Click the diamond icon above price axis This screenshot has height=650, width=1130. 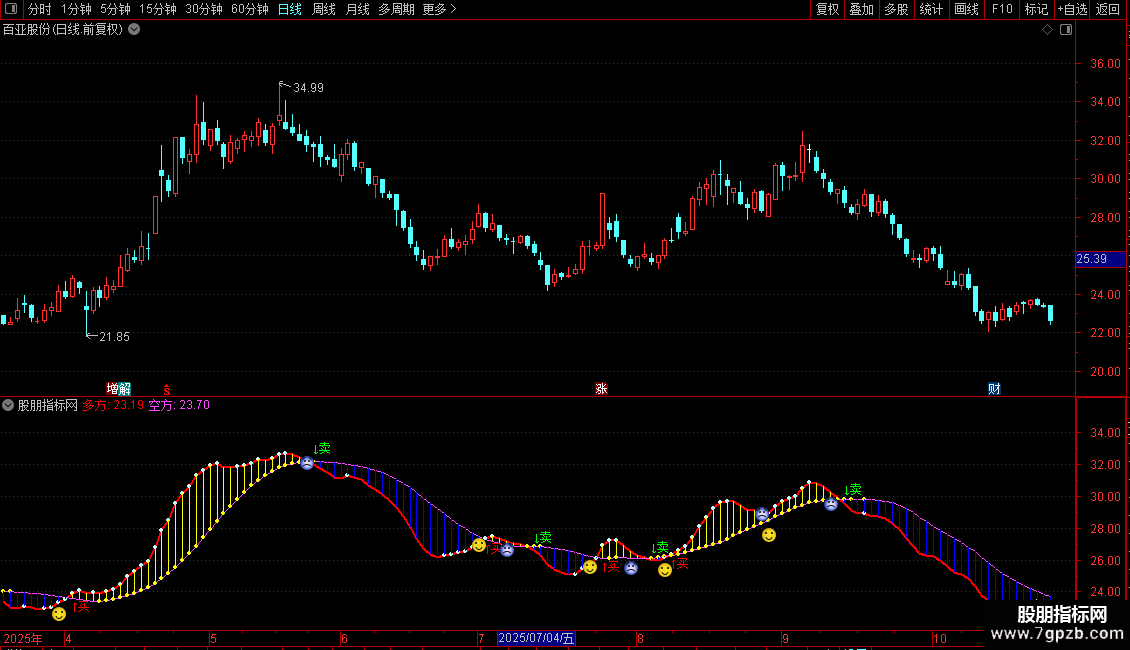pos(1047,30)
